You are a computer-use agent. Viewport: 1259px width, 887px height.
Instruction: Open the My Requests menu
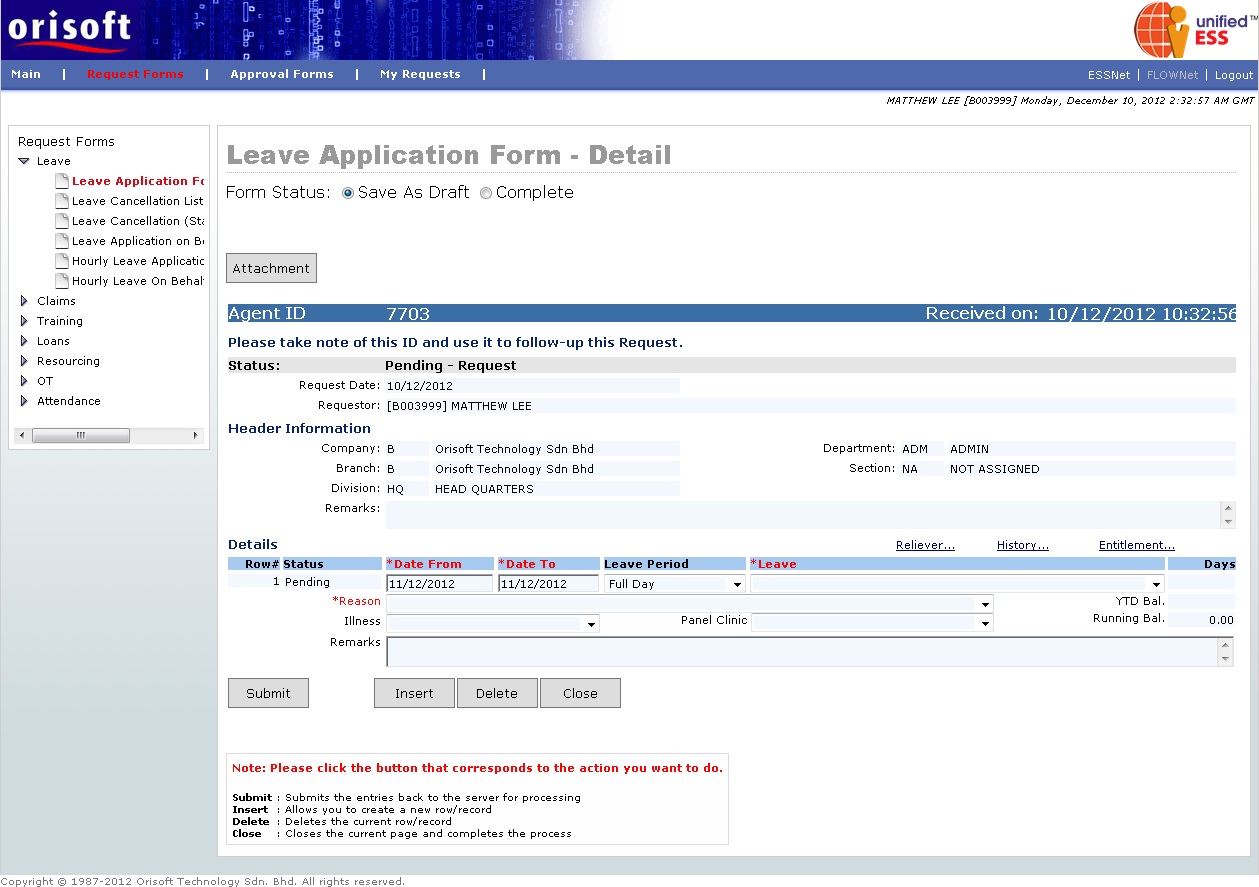point(420,74)
